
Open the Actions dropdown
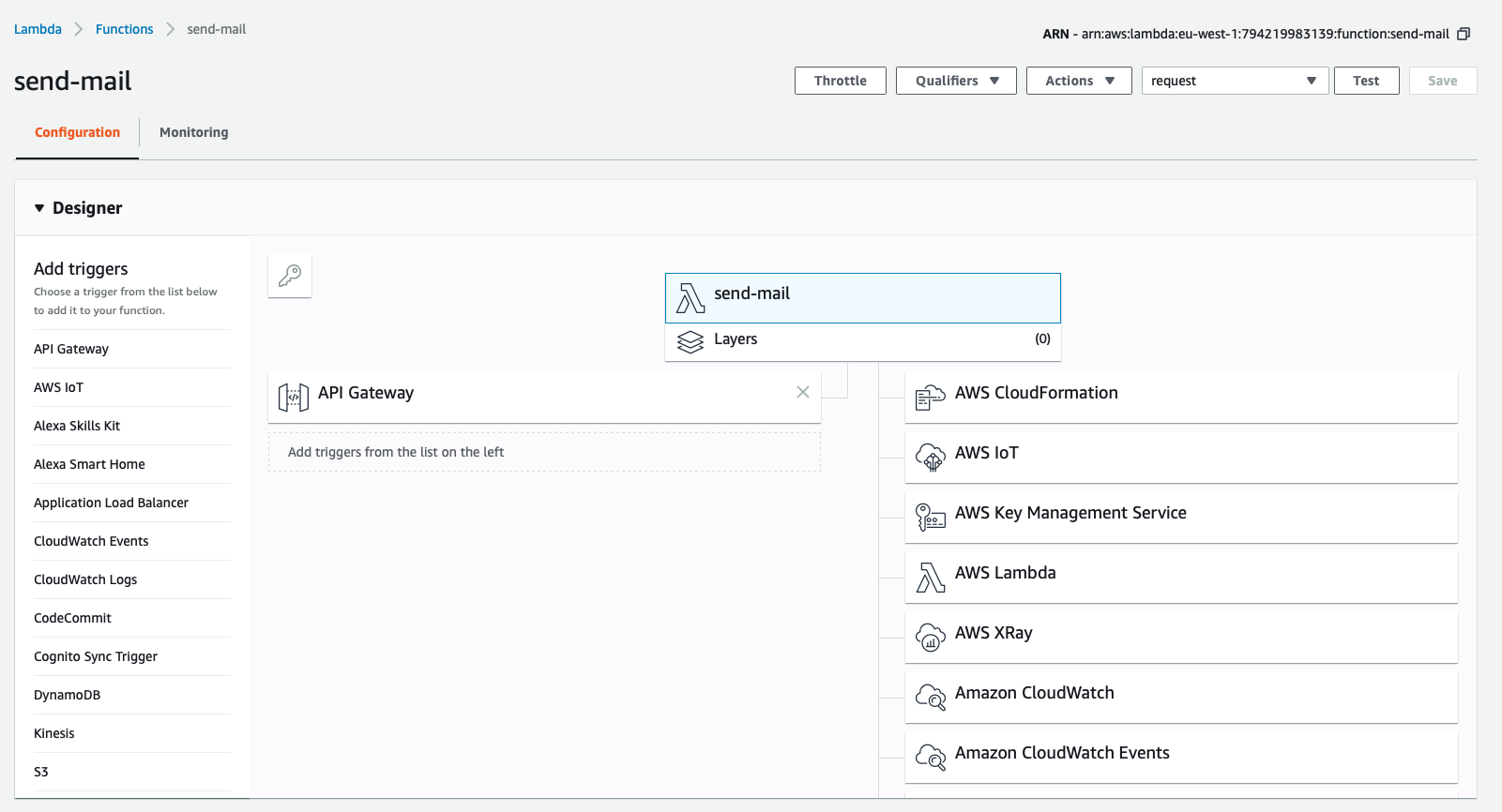tap(1079, 81)
